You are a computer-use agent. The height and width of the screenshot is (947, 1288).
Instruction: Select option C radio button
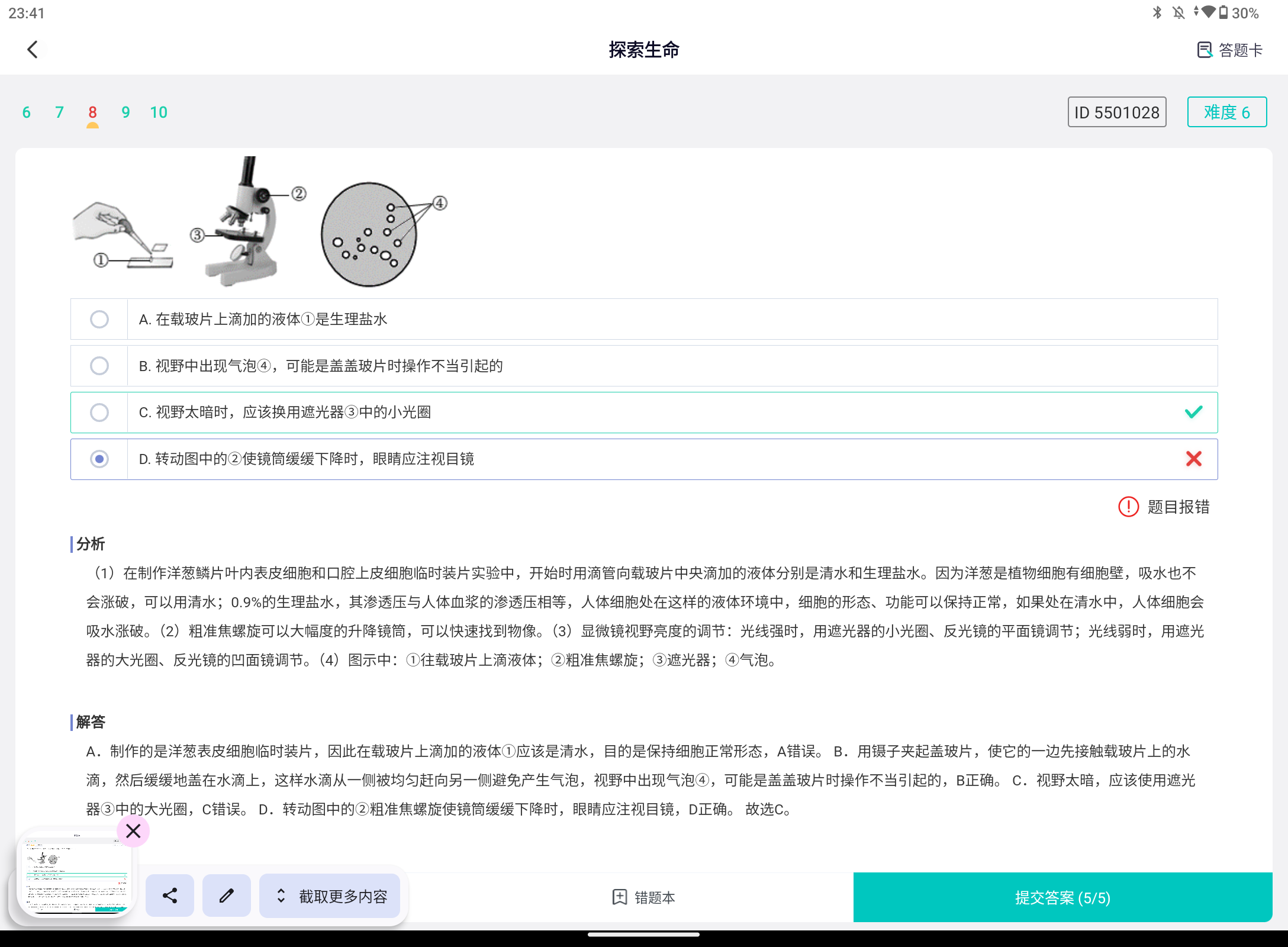click(99, 413)
